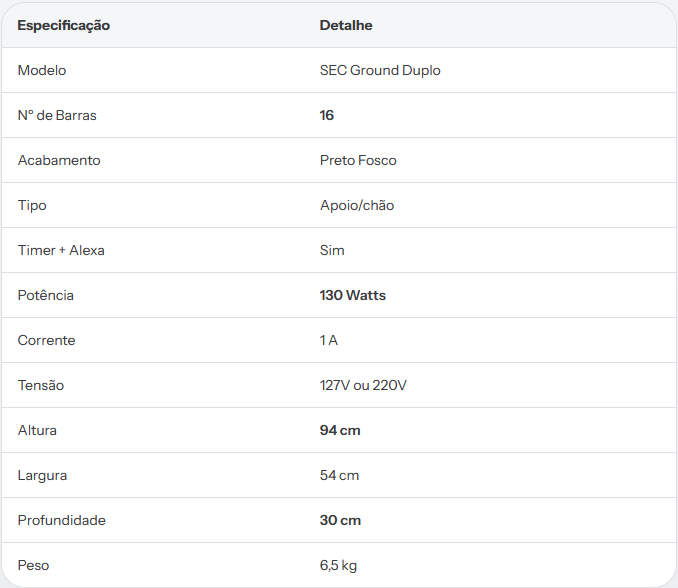Click the Especificação column header
This screenshot has width=678, height=588.
pyautogui.click(x=64, y=26)
